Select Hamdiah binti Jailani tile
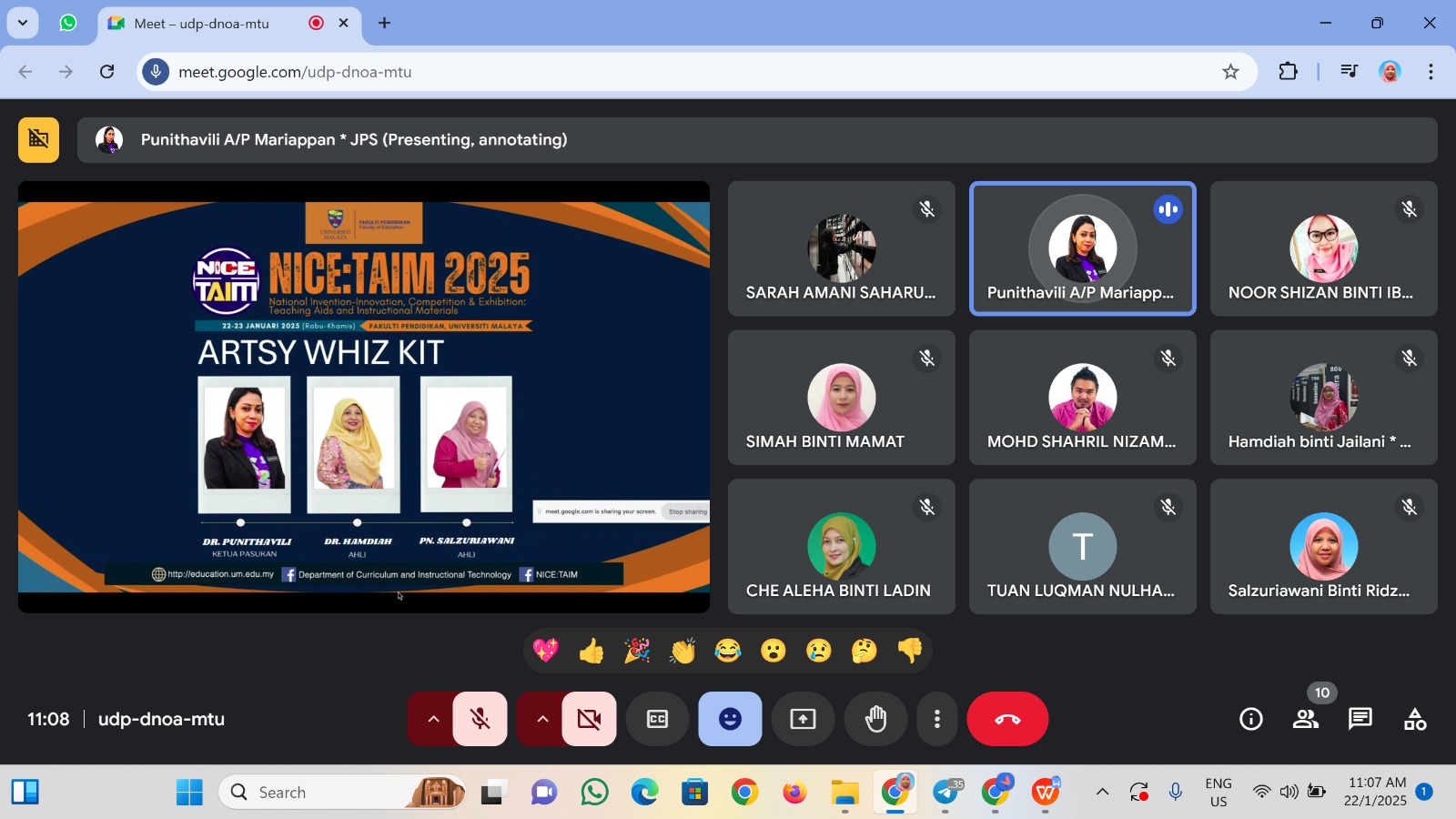Screen dimensions: 1456x819 [1324, 398]
